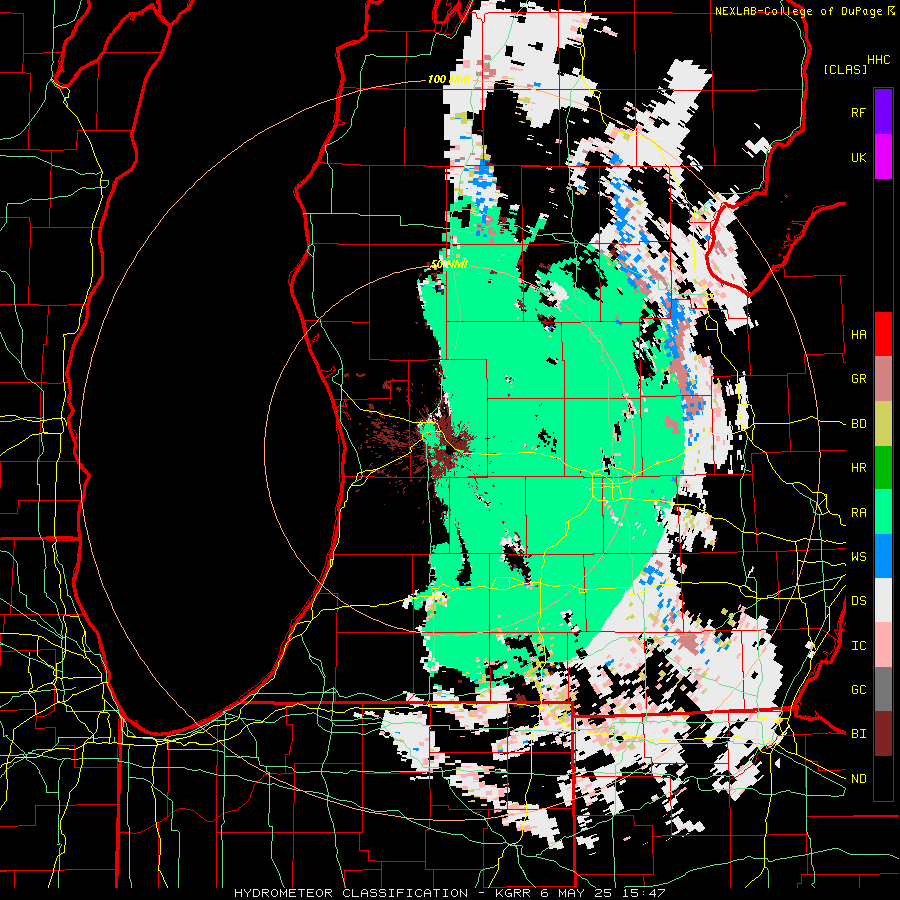Click the BD olive-yellow legend swatch
900x900 pixels.
(x=883, y=424)
